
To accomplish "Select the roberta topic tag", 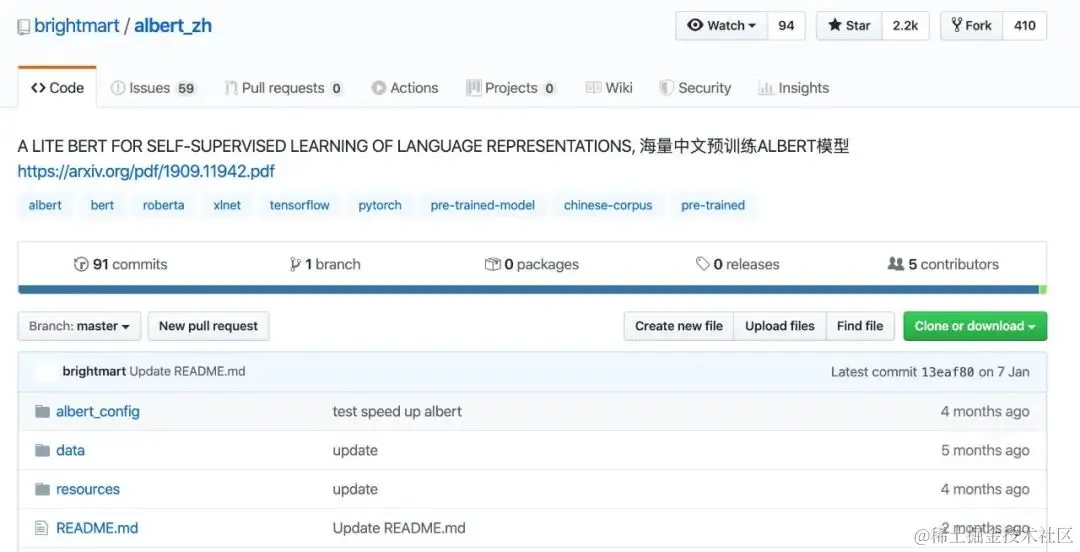I will [163, 205].
